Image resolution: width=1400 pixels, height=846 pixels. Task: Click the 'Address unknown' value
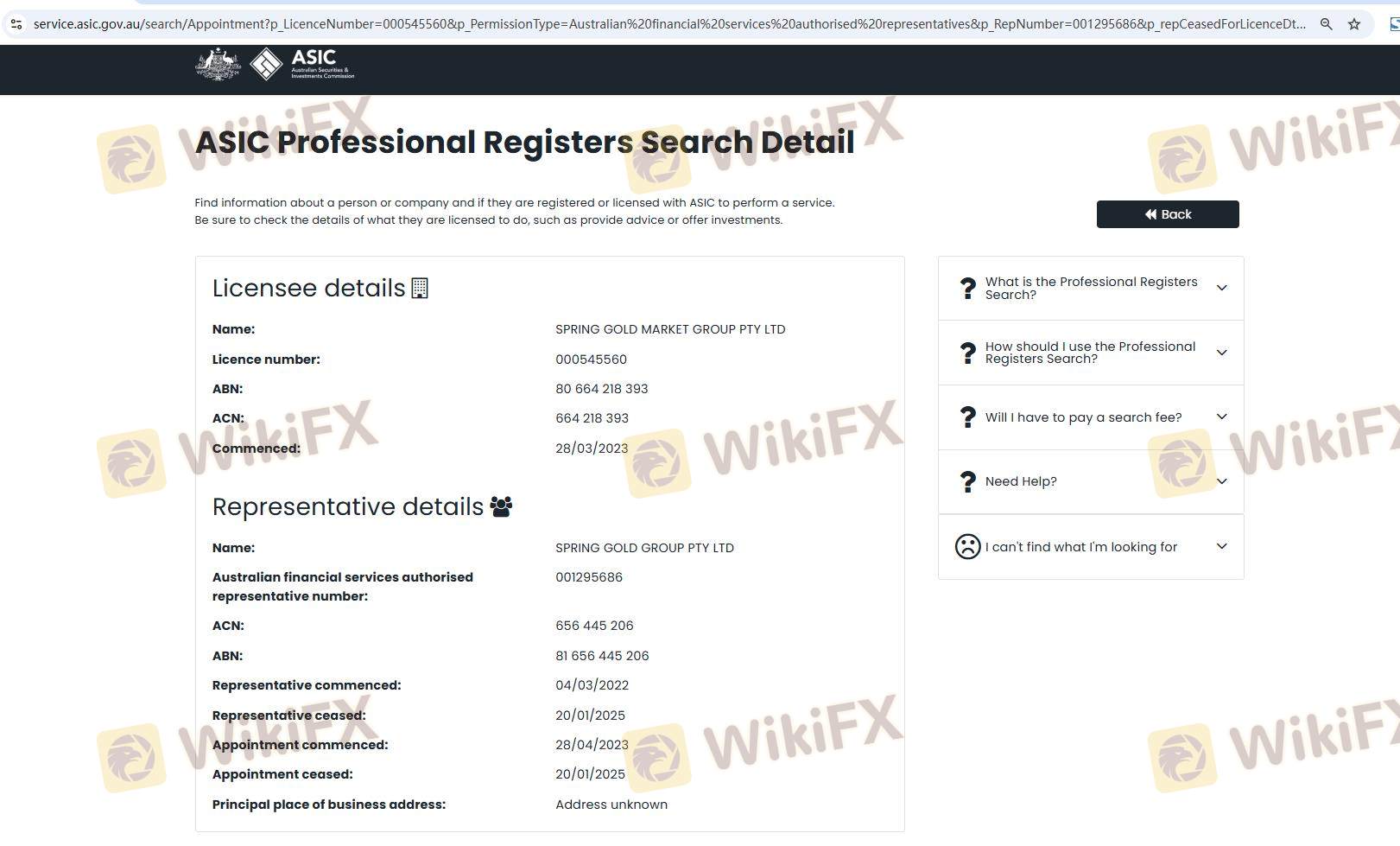611,805
